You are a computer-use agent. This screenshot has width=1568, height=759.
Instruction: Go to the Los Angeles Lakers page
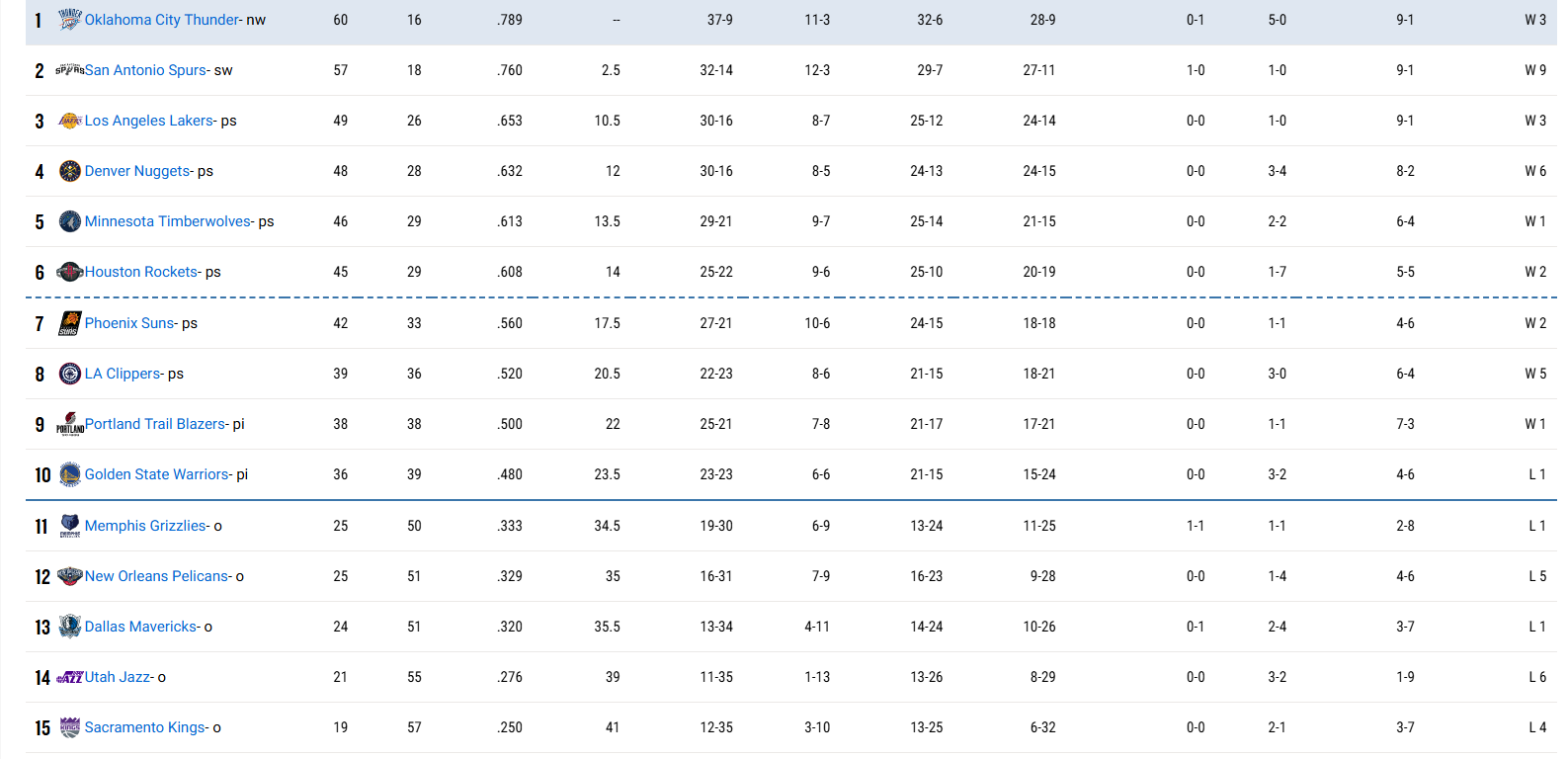pos(148,121)
